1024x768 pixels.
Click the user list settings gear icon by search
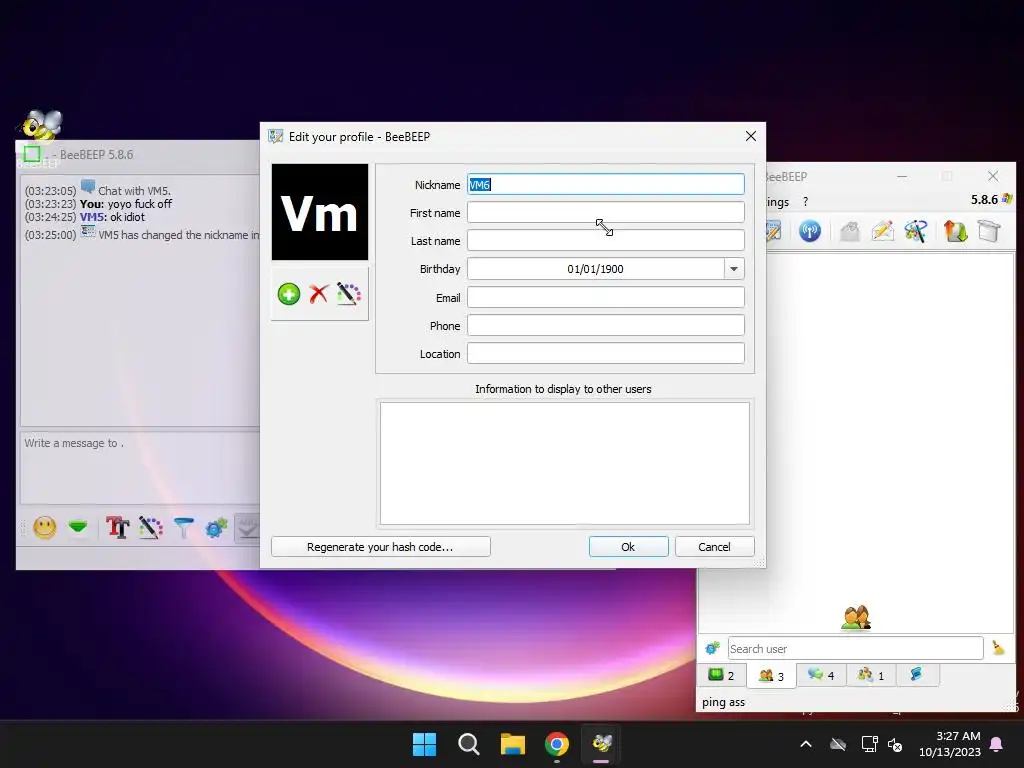click(712, 648)
